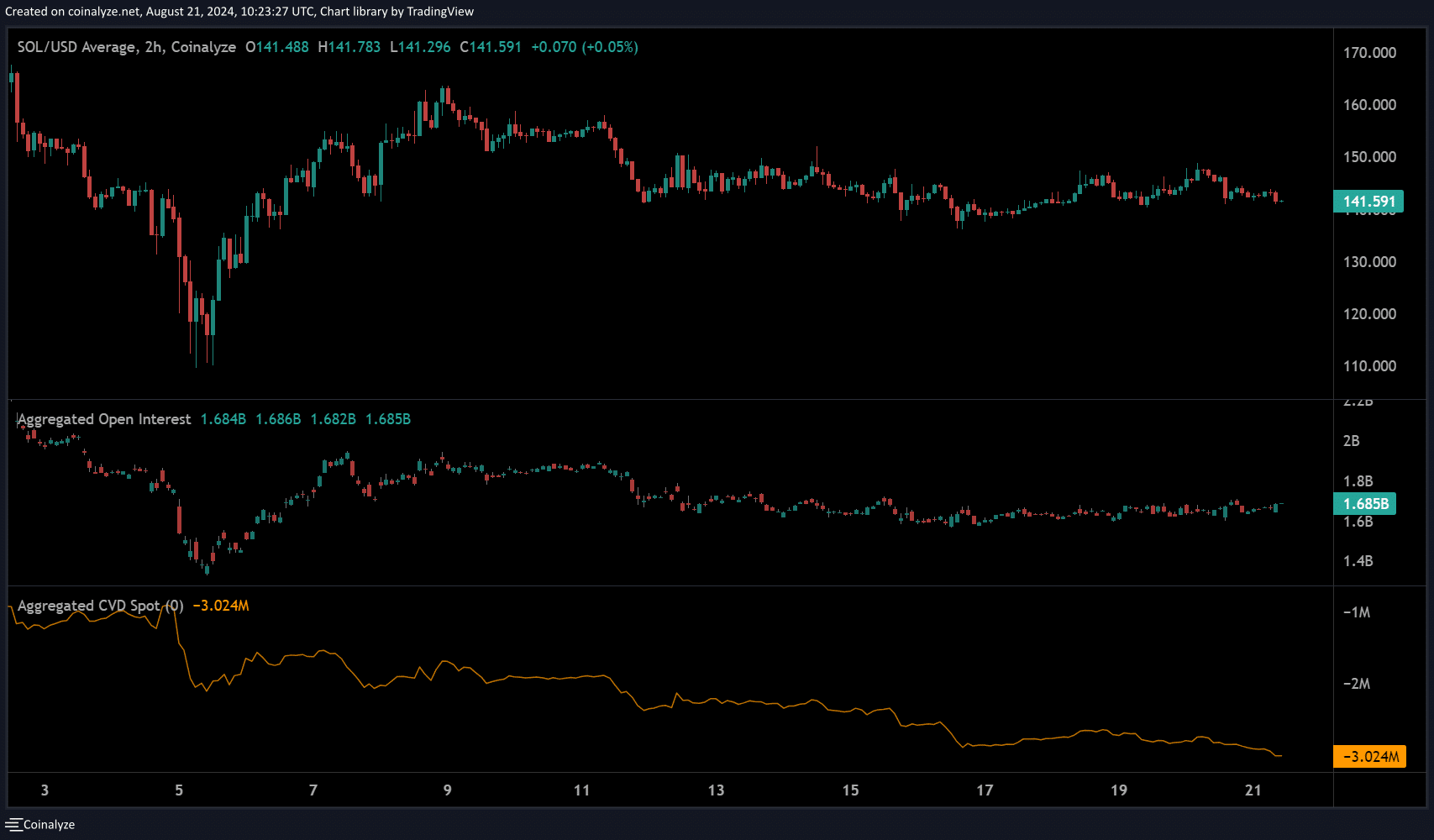Click the 1.8B open interest axis label
Image resolution: width=1434 pixels, height=840 pixels.
(1358, 481)
